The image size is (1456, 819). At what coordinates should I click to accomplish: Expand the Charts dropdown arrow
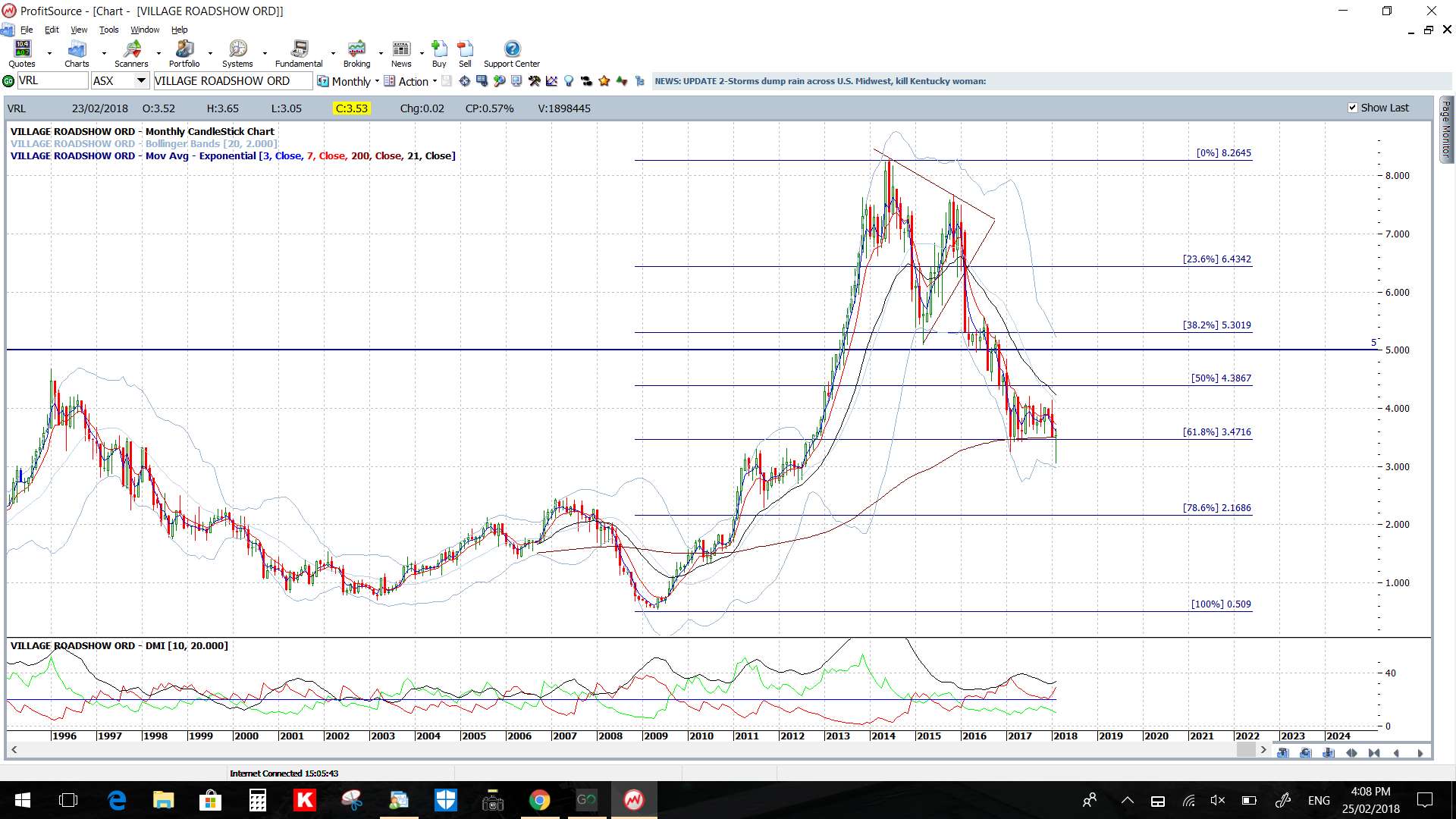point(104,54)
